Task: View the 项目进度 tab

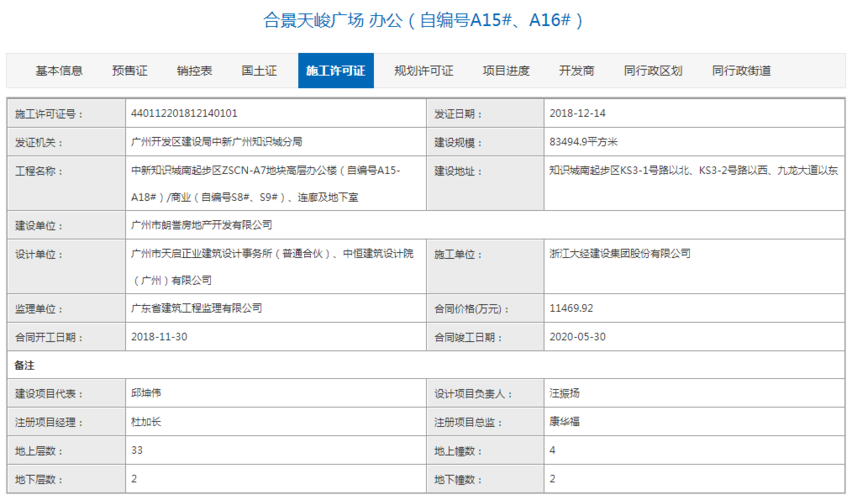Action: tap(506, 71)
